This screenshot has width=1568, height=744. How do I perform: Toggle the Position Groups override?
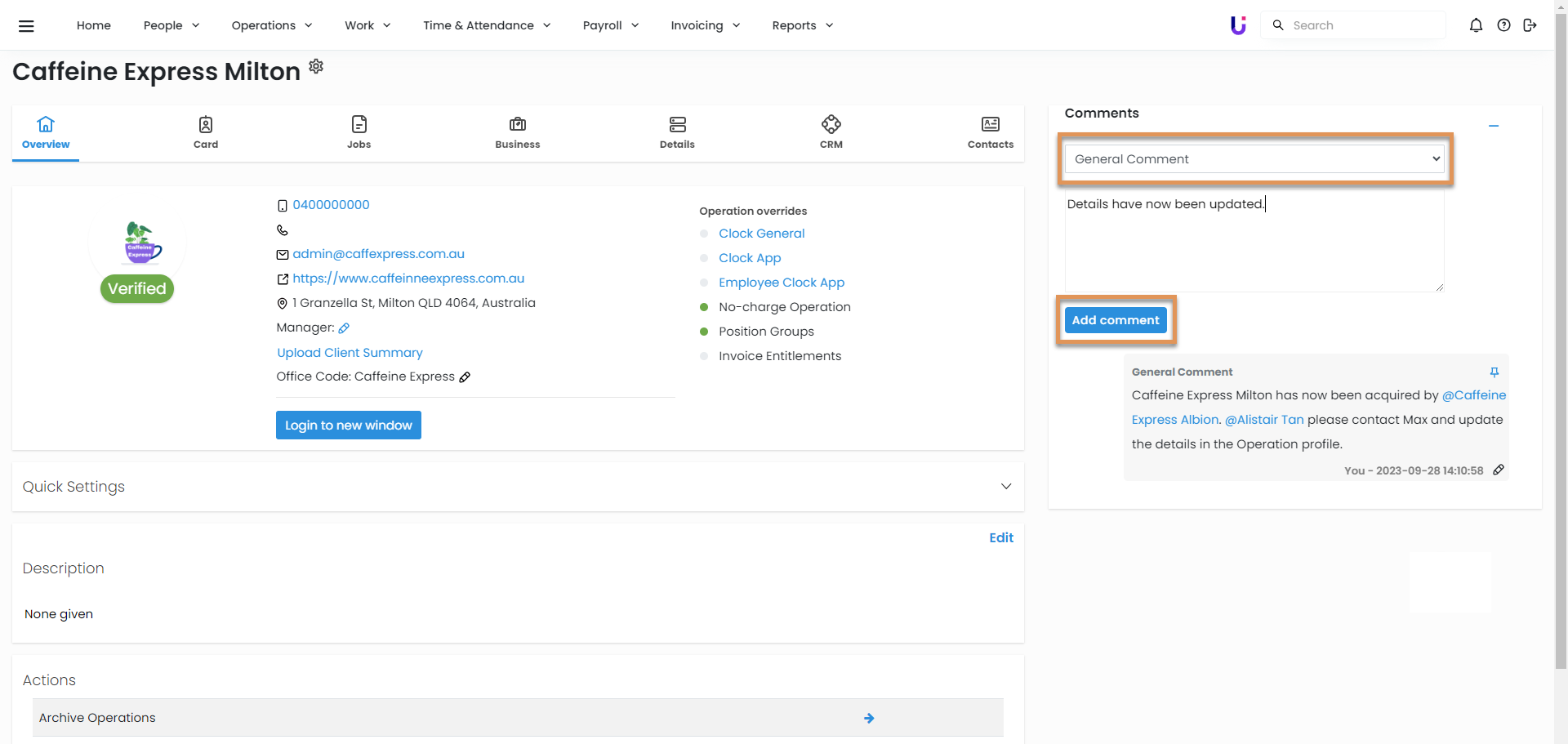[x=704, y=332]
